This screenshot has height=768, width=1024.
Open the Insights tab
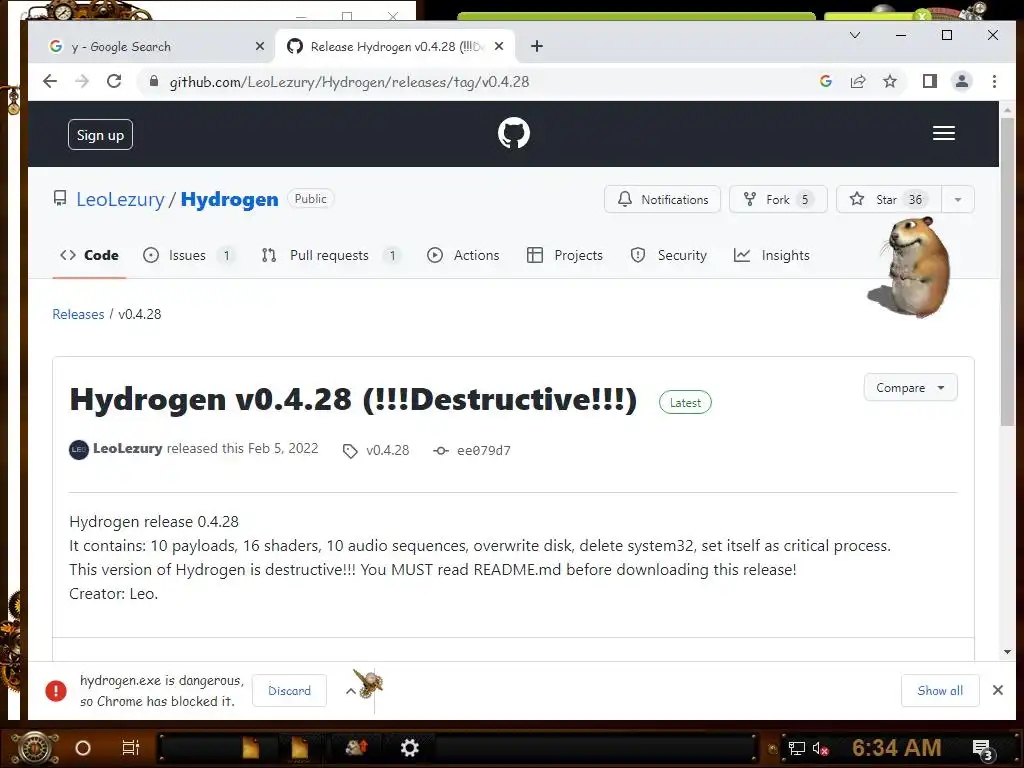[772, 255]
